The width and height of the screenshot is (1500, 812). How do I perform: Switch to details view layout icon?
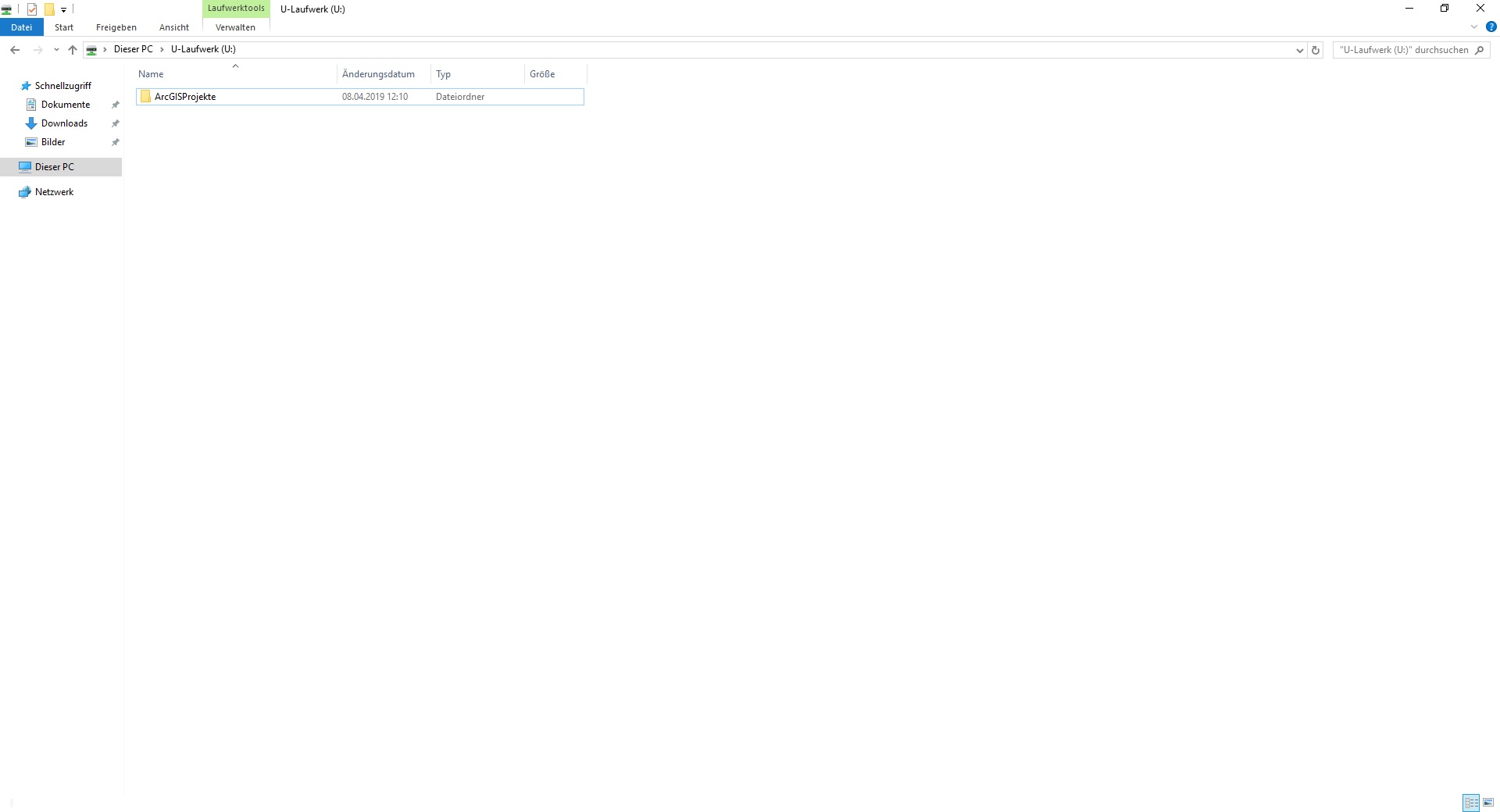[x=1471, y=803]
